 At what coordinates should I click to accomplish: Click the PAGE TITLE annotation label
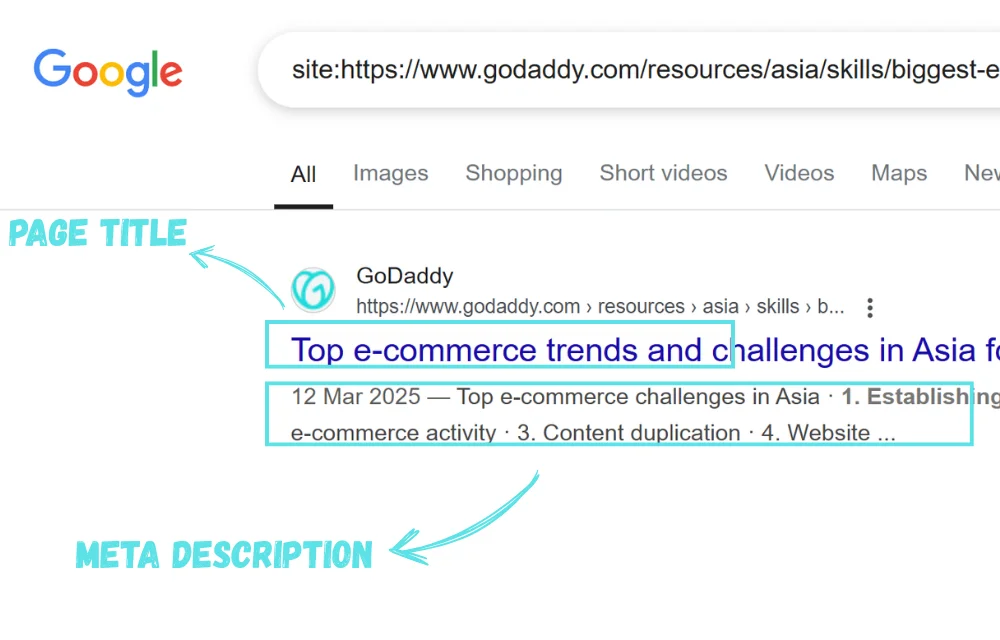coord(97,233)
